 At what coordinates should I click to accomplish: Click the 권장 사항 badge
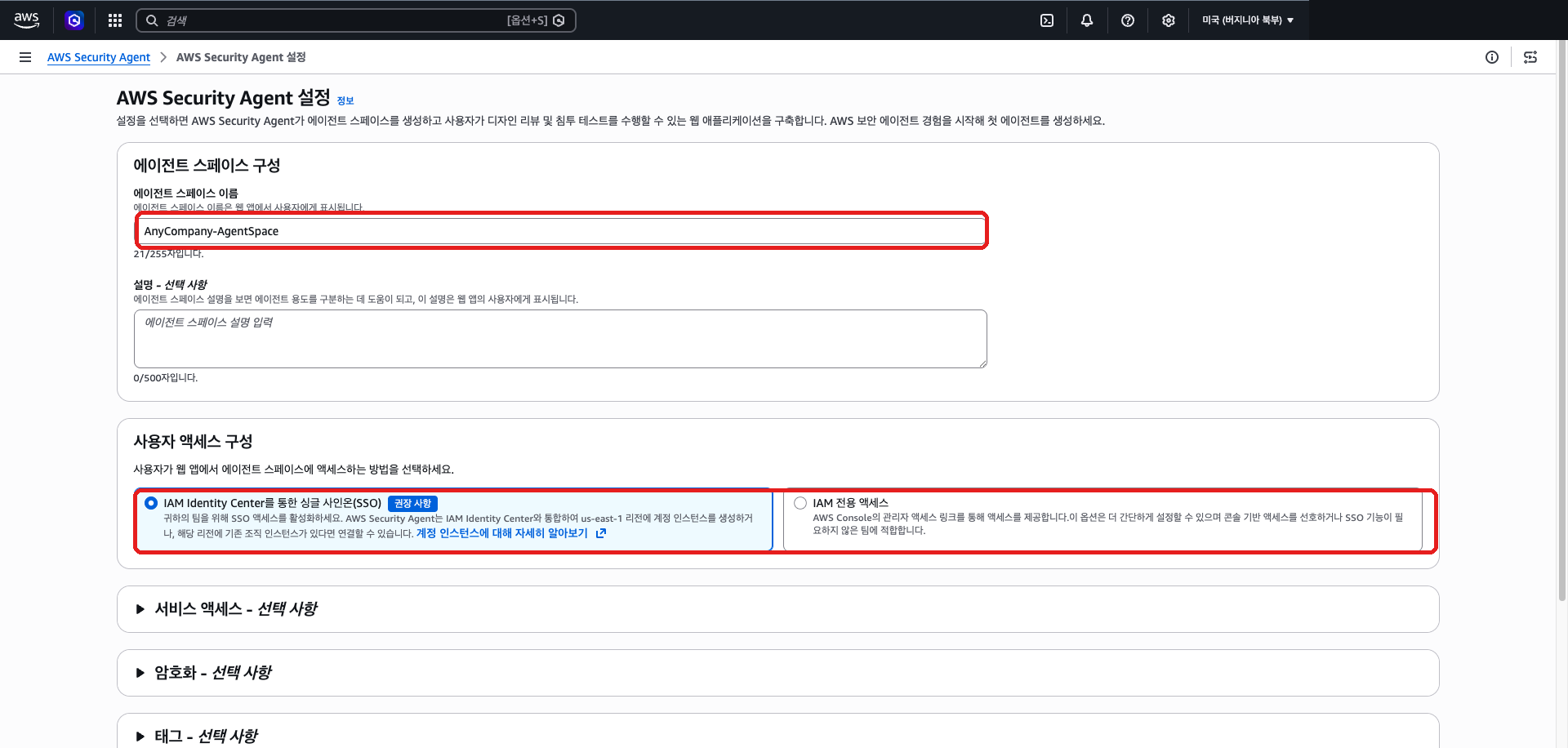click(x=412, y=504)
